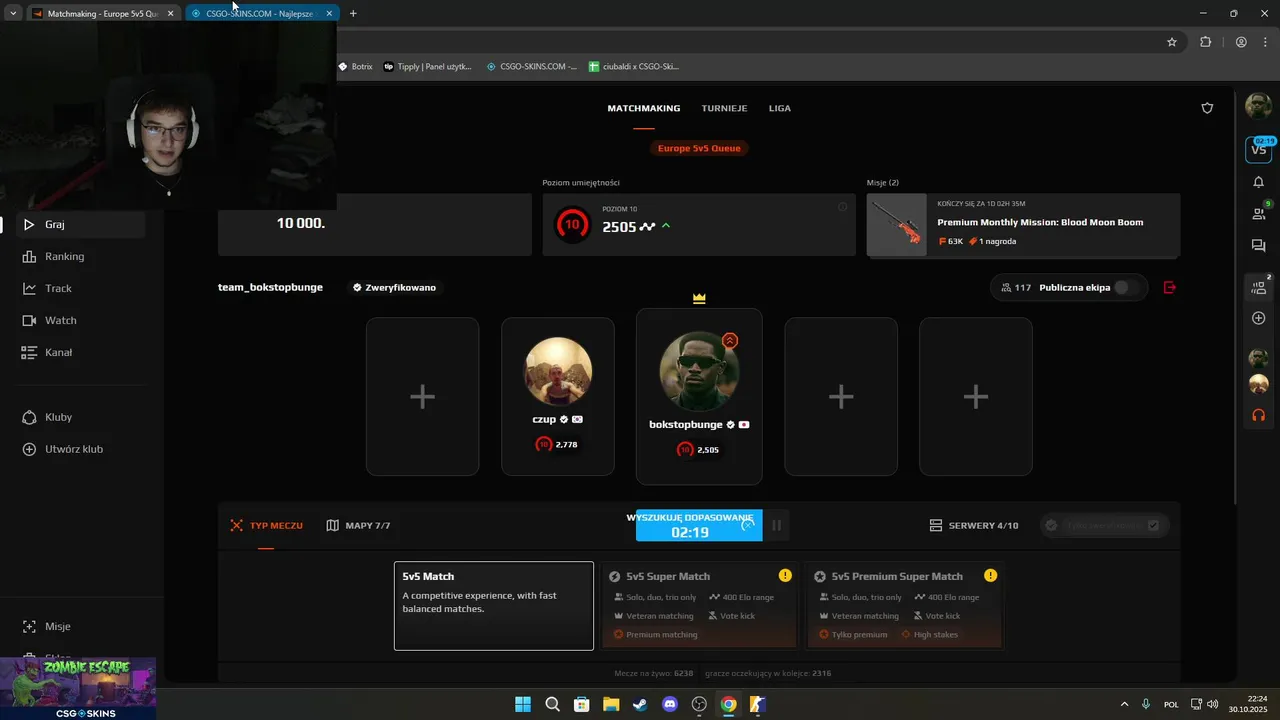
Task: Click the empty slot right of bokstopbunge
Action: pos(841,397)
